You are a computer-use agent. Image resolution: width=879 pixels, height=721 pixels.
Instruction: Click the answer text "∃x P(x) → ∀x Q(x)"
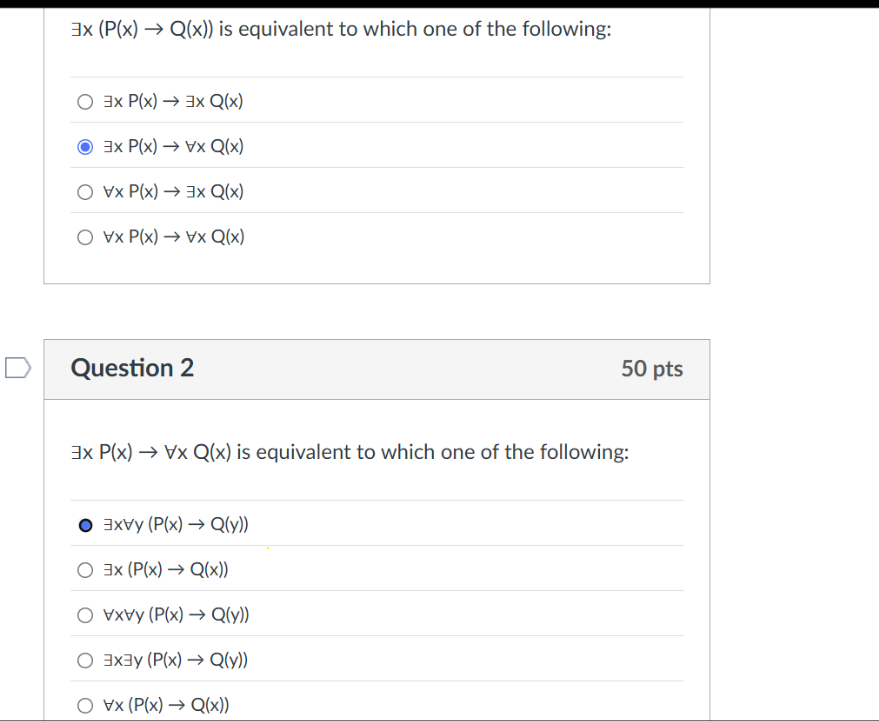tap(172, 146)
